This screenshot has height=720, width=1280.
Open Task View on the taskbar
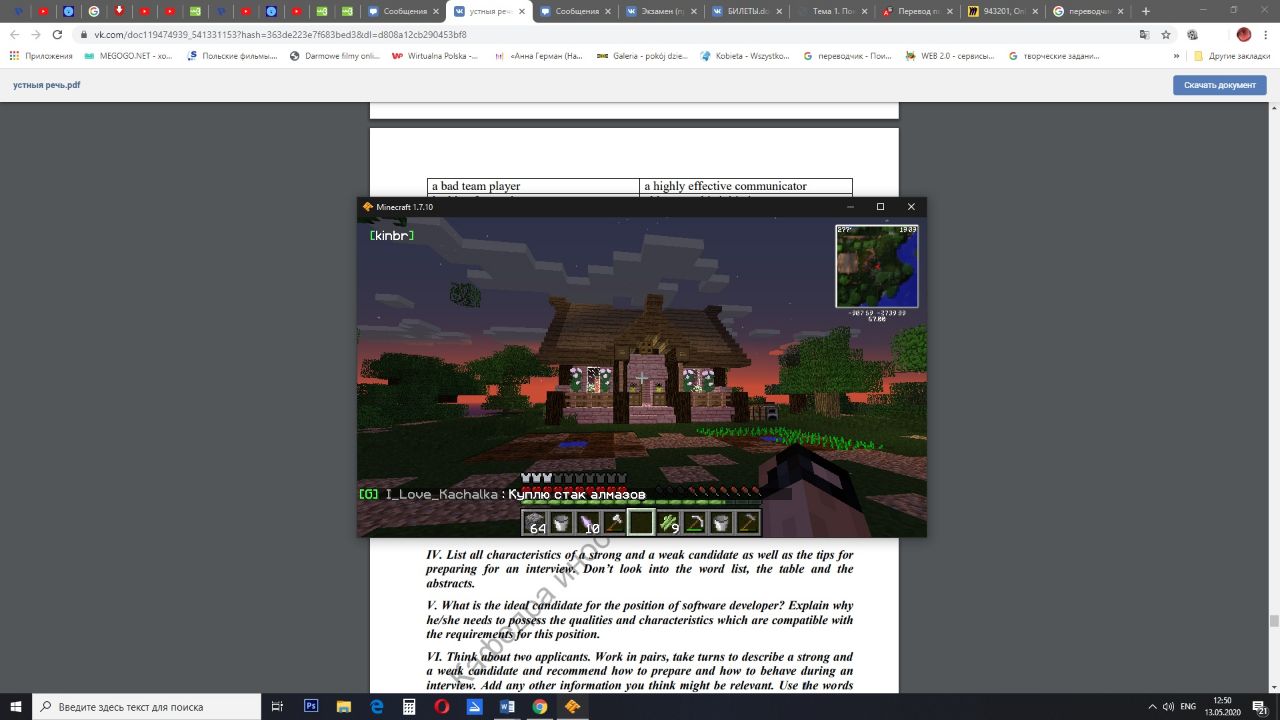click(278, 706)
